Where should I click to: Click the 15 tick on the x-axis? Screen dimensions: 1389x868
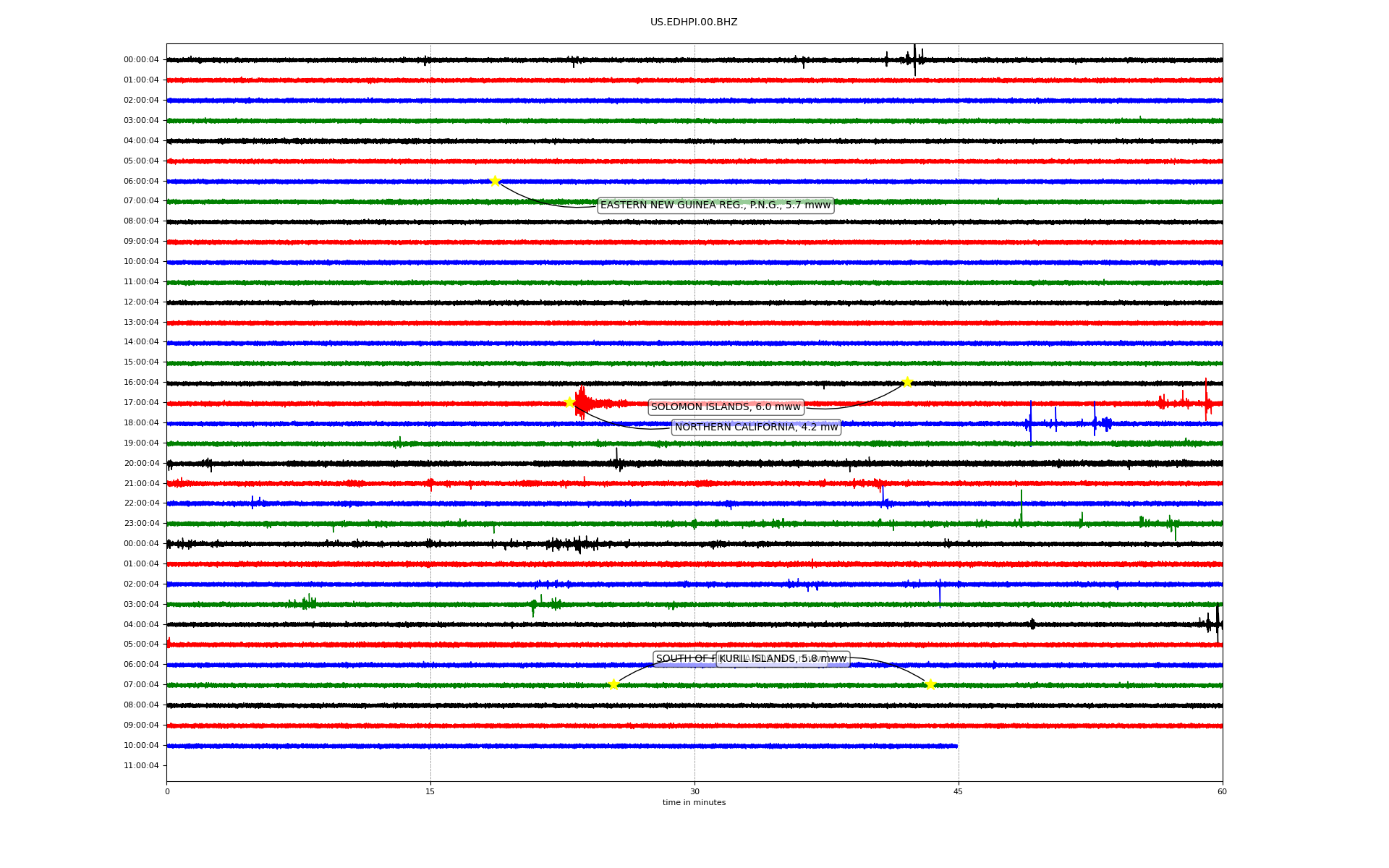[430, 791]
